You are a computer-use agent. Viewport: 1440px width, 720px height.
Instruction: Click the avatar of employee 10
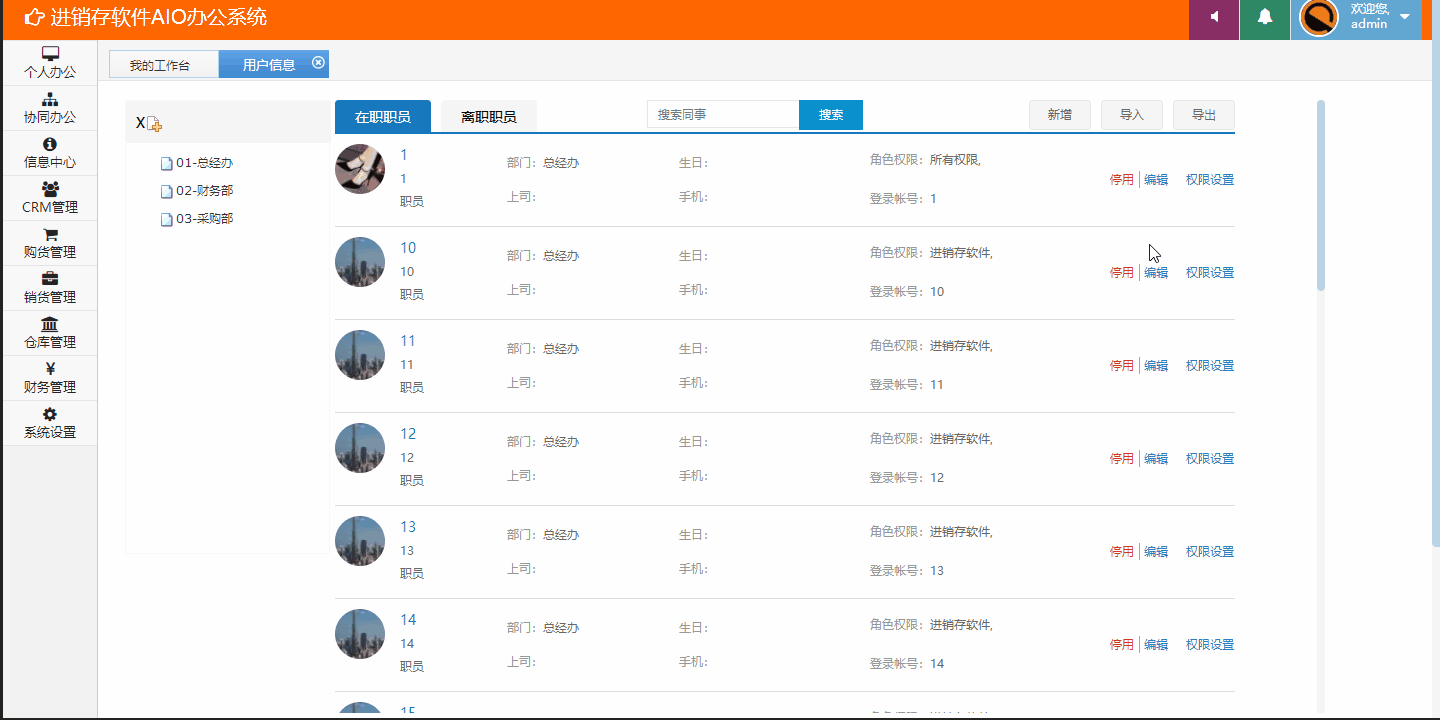click(360, 262)
